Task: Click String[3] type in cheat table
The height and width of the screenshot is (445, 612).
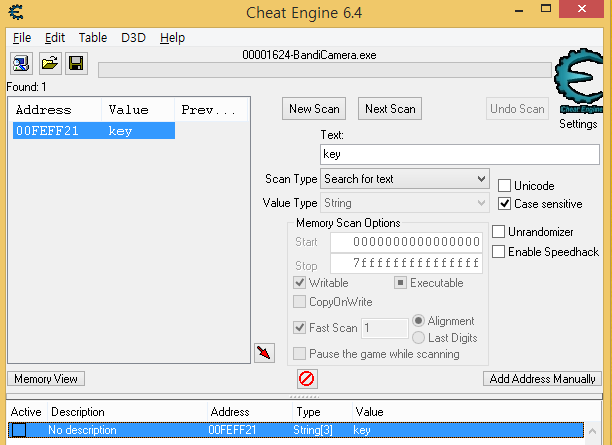Action: (313, 430)
